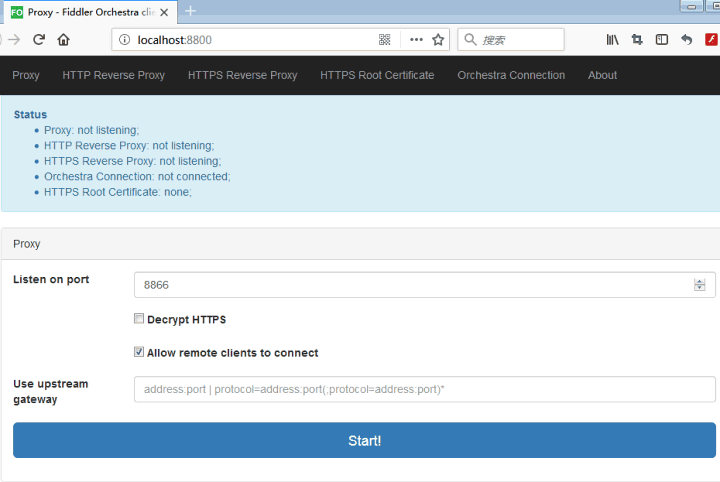This screenshot has height=482, width=720.
Task: Click the Listen on port field
Action: click(425, 285)
